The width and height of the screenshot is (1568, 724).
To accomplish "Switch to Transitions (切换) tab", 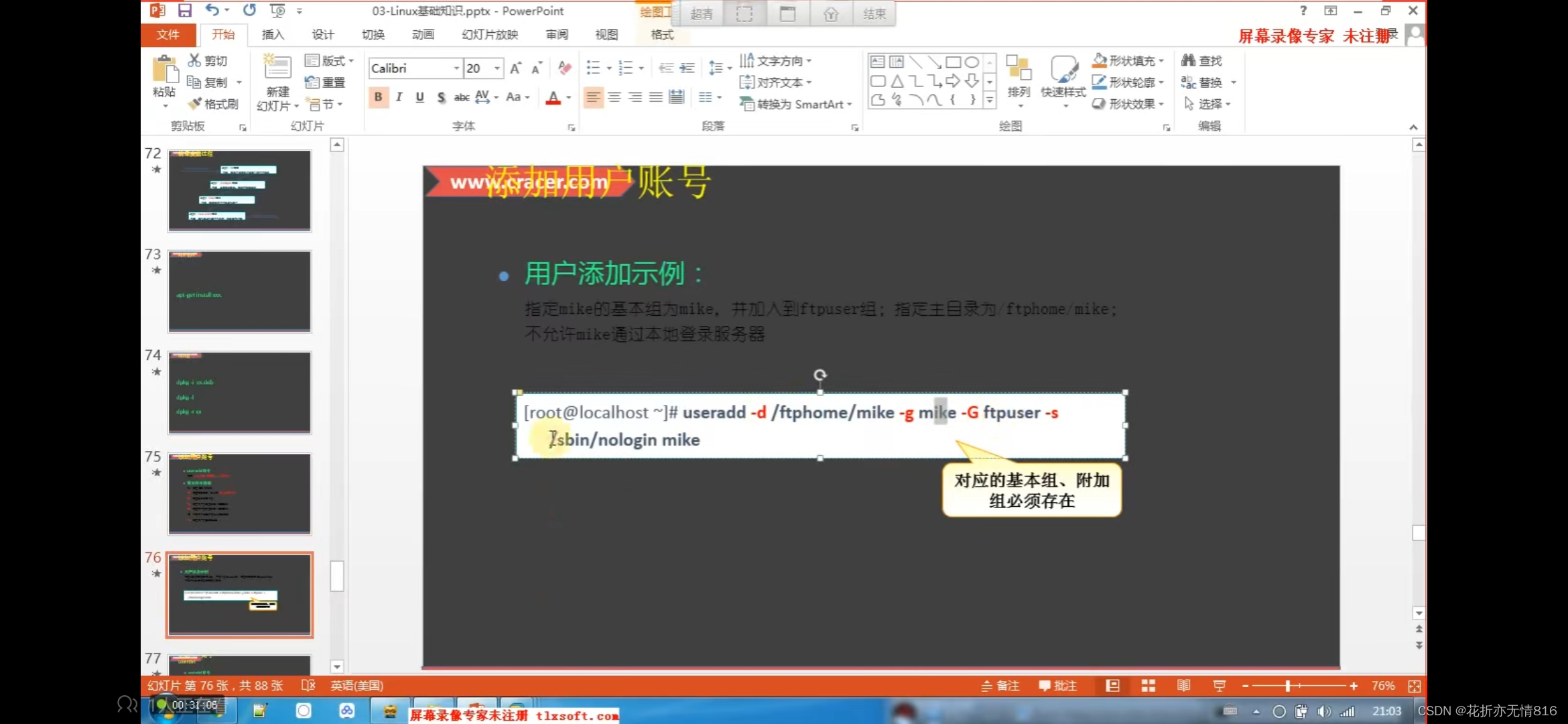I will click(x=373, y=34).
